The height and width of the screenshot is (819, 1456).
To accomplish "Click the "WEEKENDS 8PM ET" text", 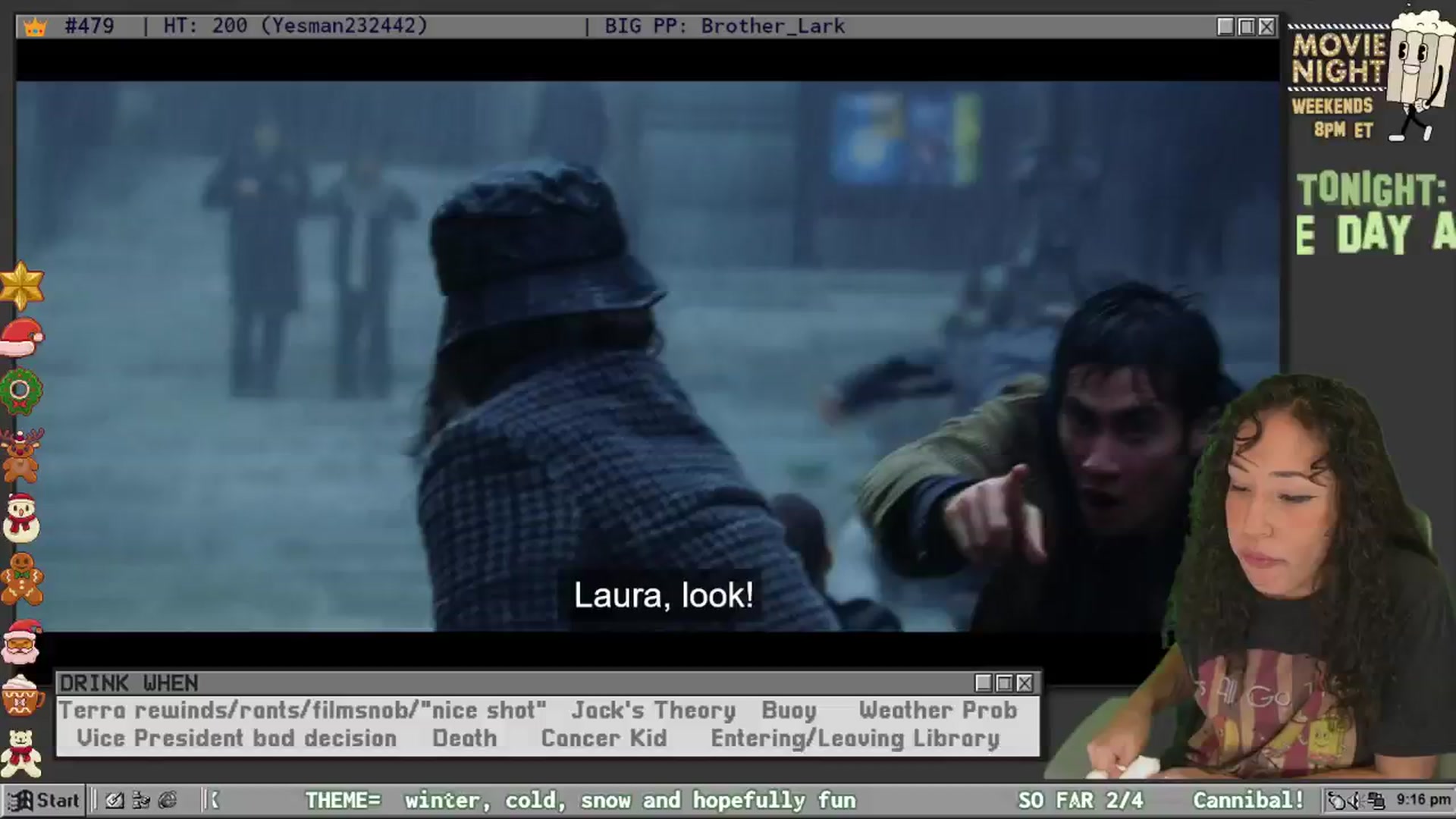I will point(1333,118).
